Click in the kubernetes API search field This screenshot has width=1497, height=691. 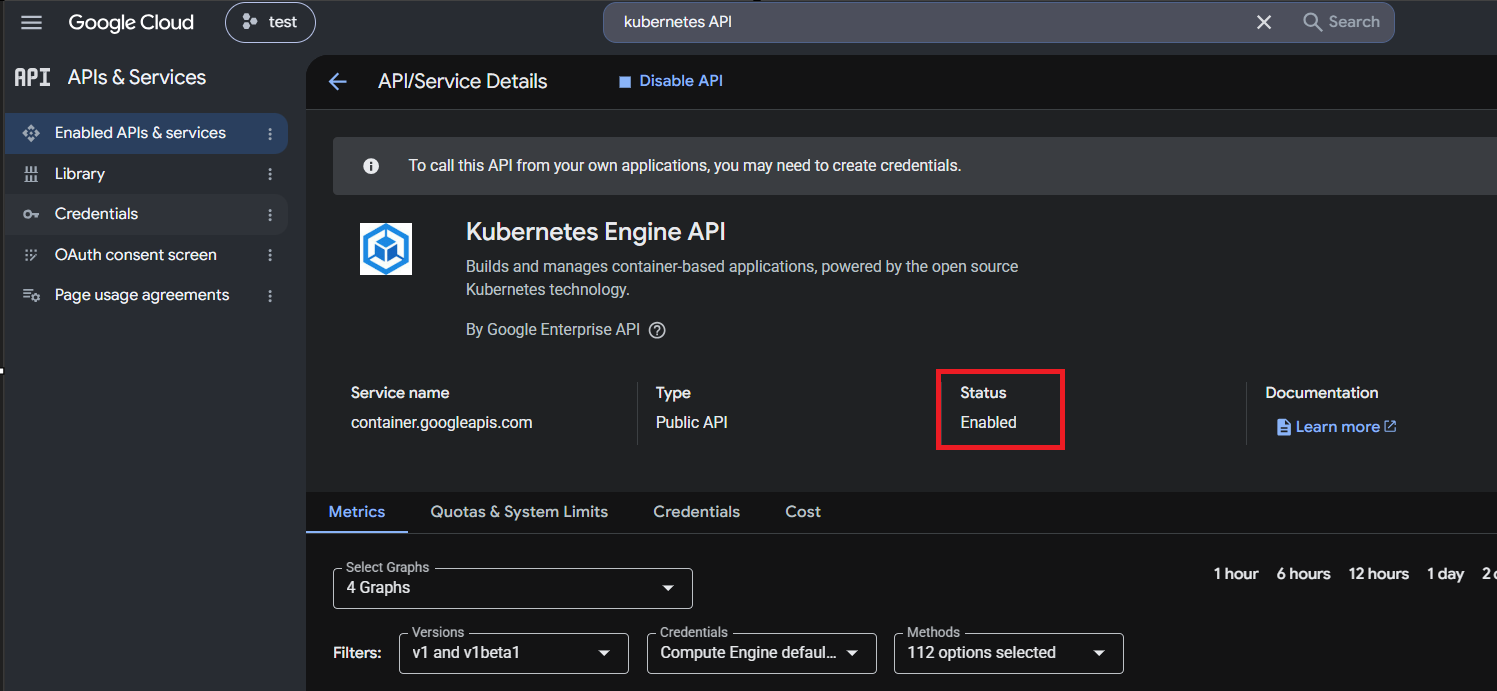pyautogui.click(x=930, y=22)
